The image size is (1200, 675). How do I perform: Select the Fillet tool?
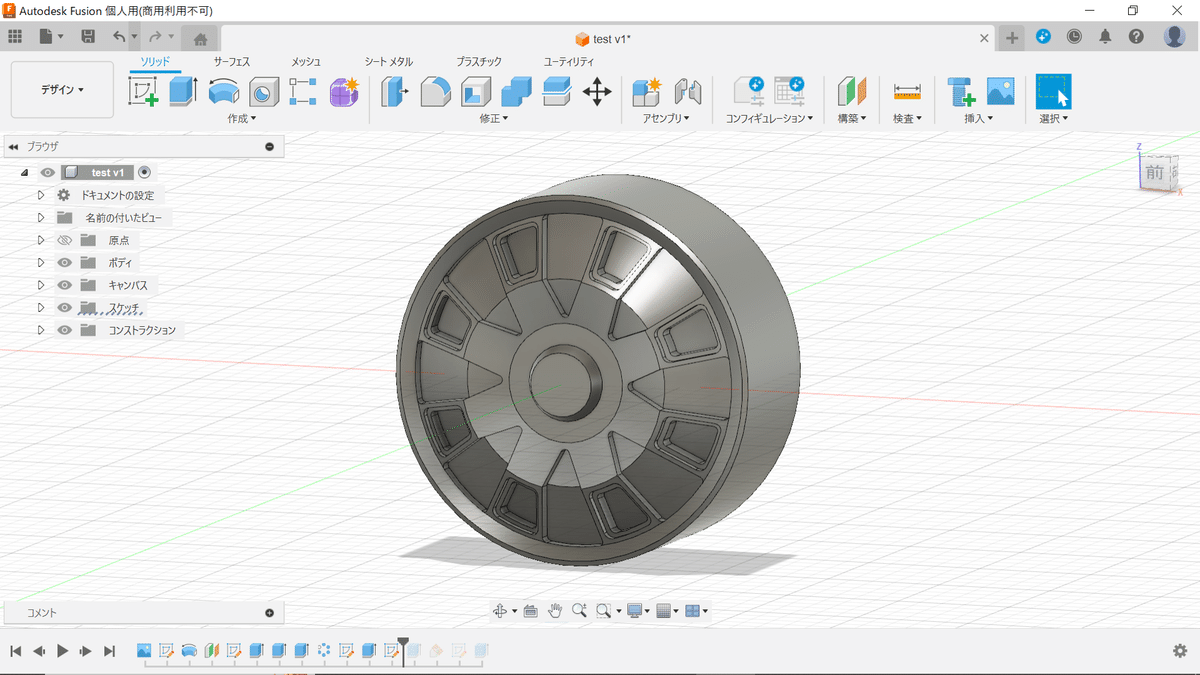[x=435, y=92]
